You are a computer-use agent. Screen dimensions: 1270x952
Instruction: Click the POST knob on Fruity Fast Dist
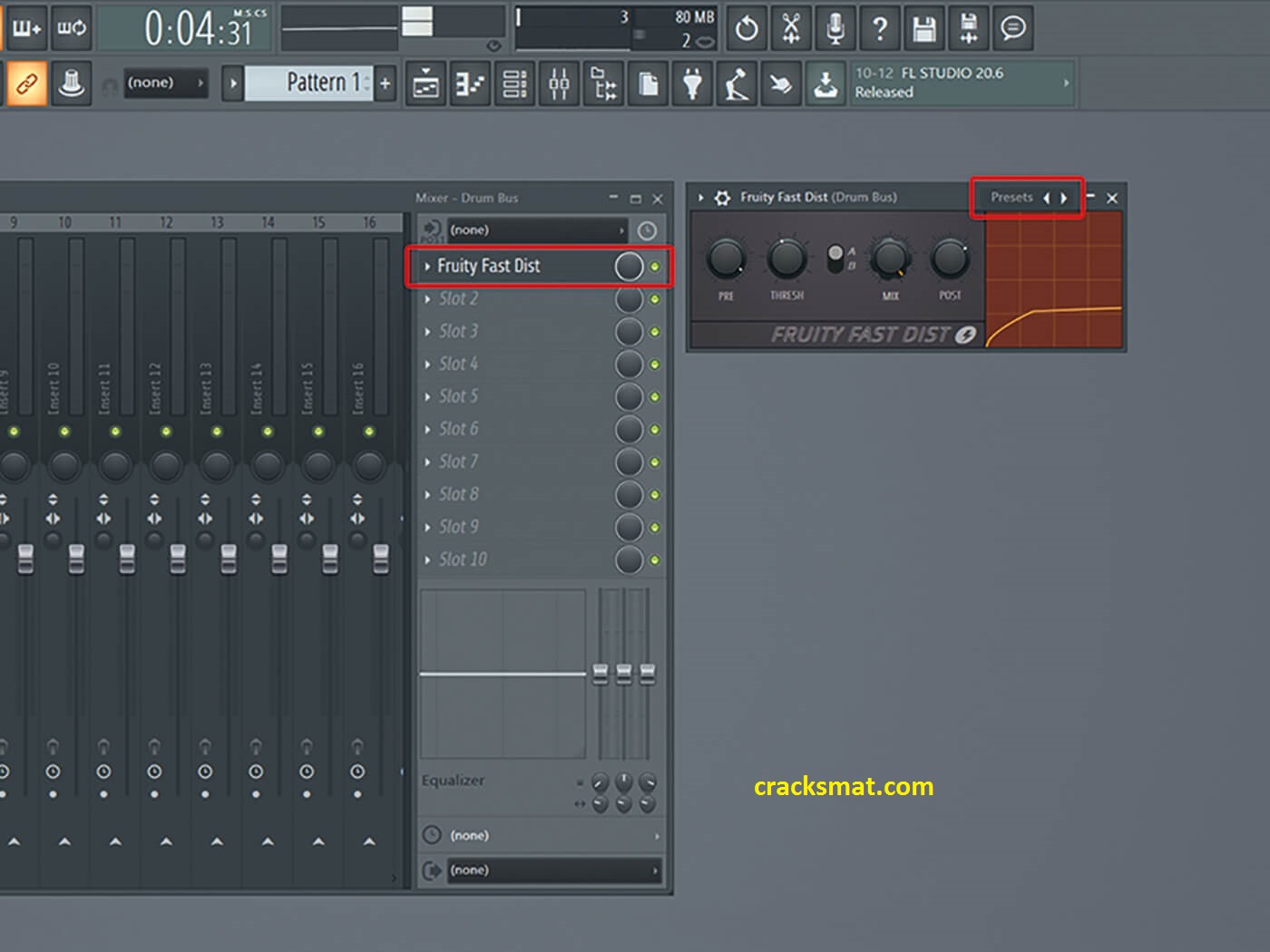(x=950, y=259)
